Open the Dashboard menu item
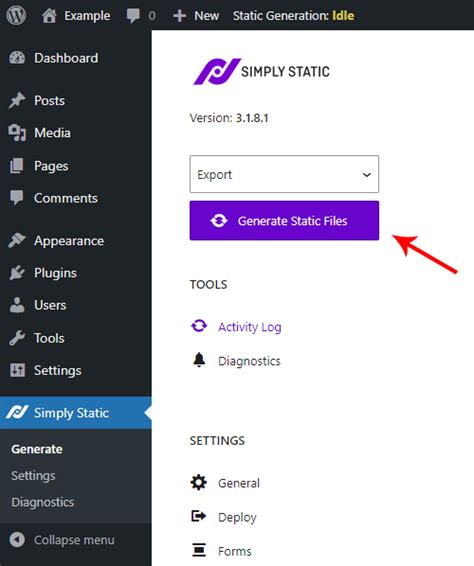This screenshot has width=474, height=566. [x=66, y=58]
